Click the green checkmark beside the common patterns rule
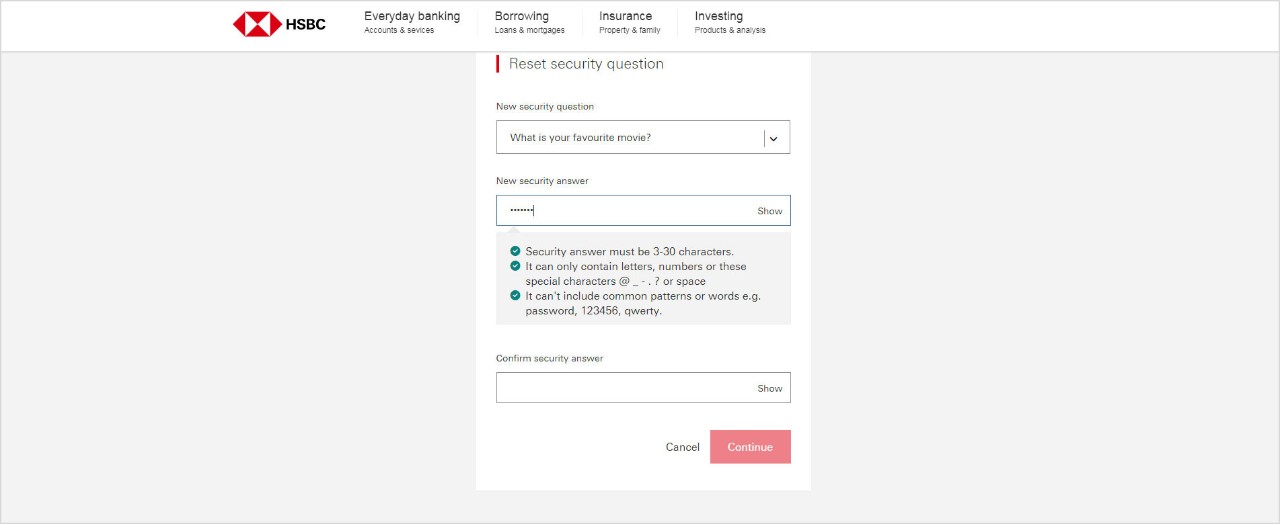This screenshot has width=1280, height=524. click(515, 295)
